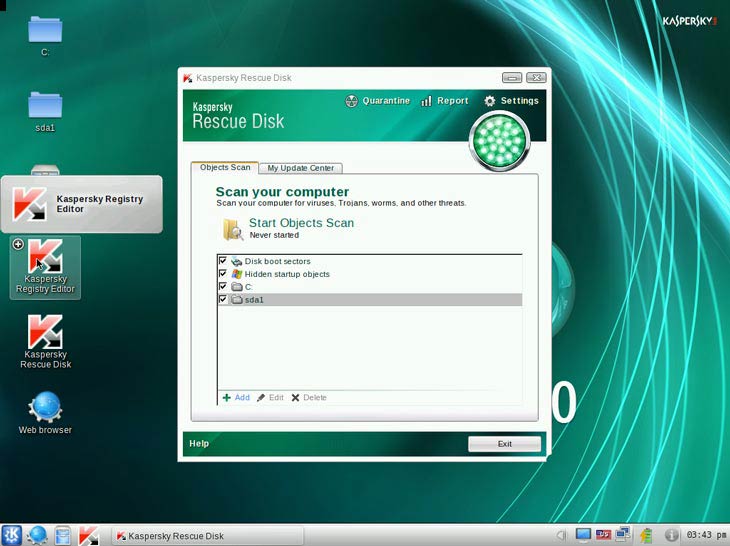Viewport: 730px width, 546px height.
Task: Open the K start menu in taskbar
Action: [x=12, y=535]
